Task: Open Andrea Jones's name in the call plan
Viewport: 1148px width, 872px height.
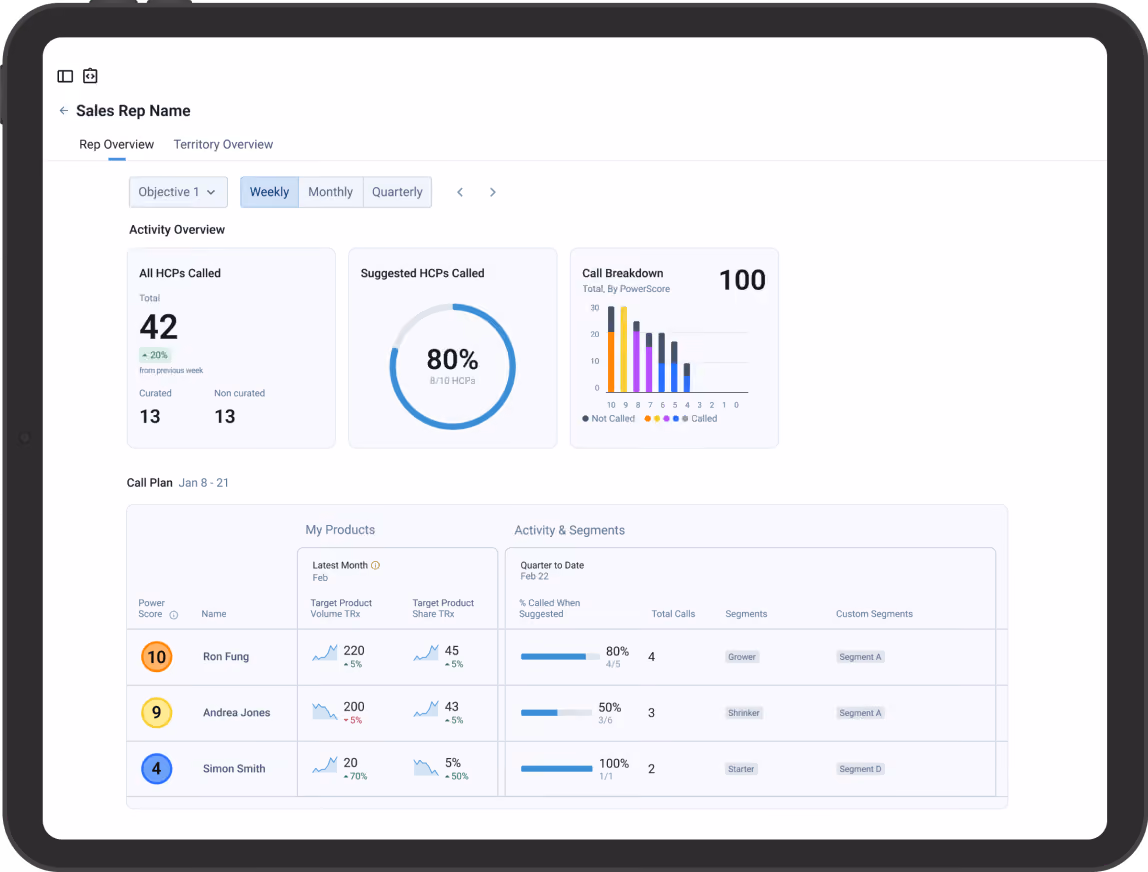Action: click(236, 712)
